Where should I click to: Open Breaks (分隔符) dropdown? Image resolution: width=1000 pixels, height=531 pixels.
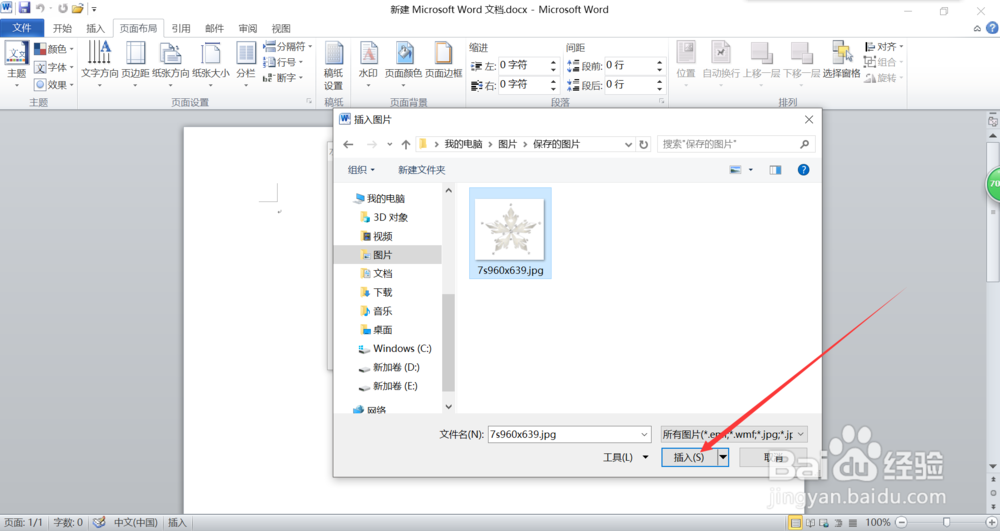tap(288, 47)
